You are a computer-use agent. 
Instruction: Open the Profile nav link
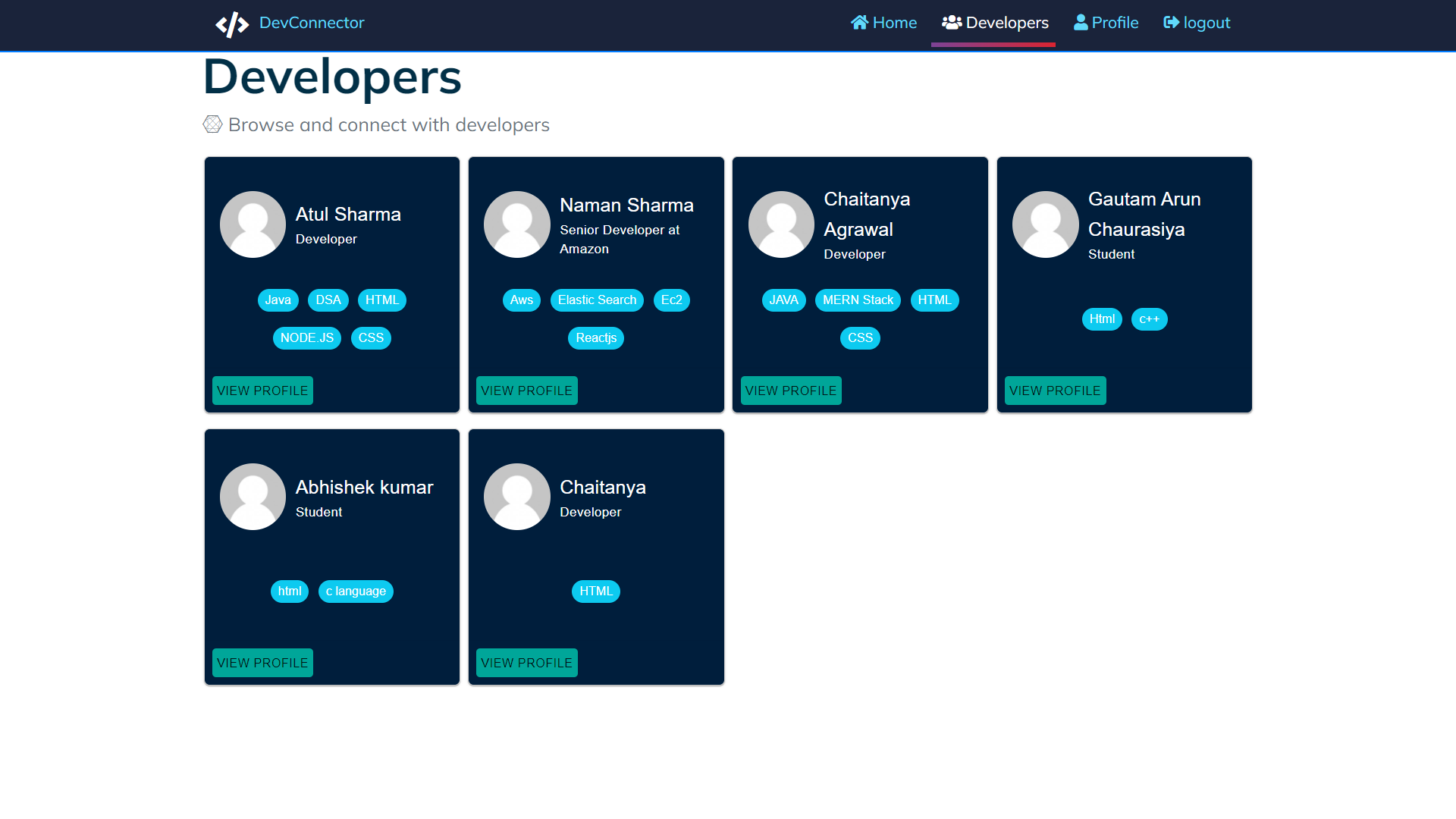(x=1115, y=23)
